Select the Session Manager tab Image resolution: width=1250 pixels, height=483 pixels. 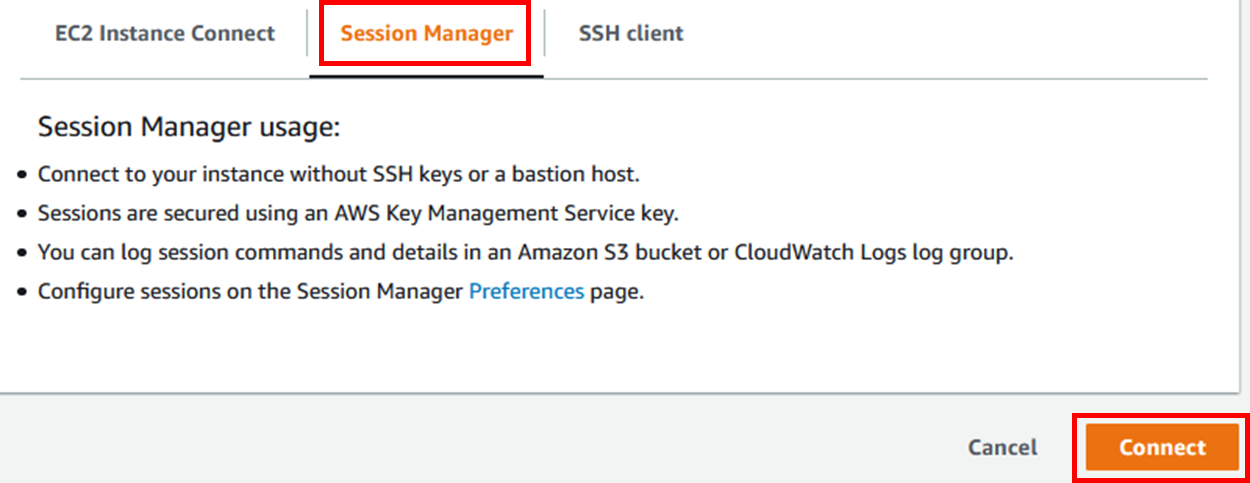426,33
